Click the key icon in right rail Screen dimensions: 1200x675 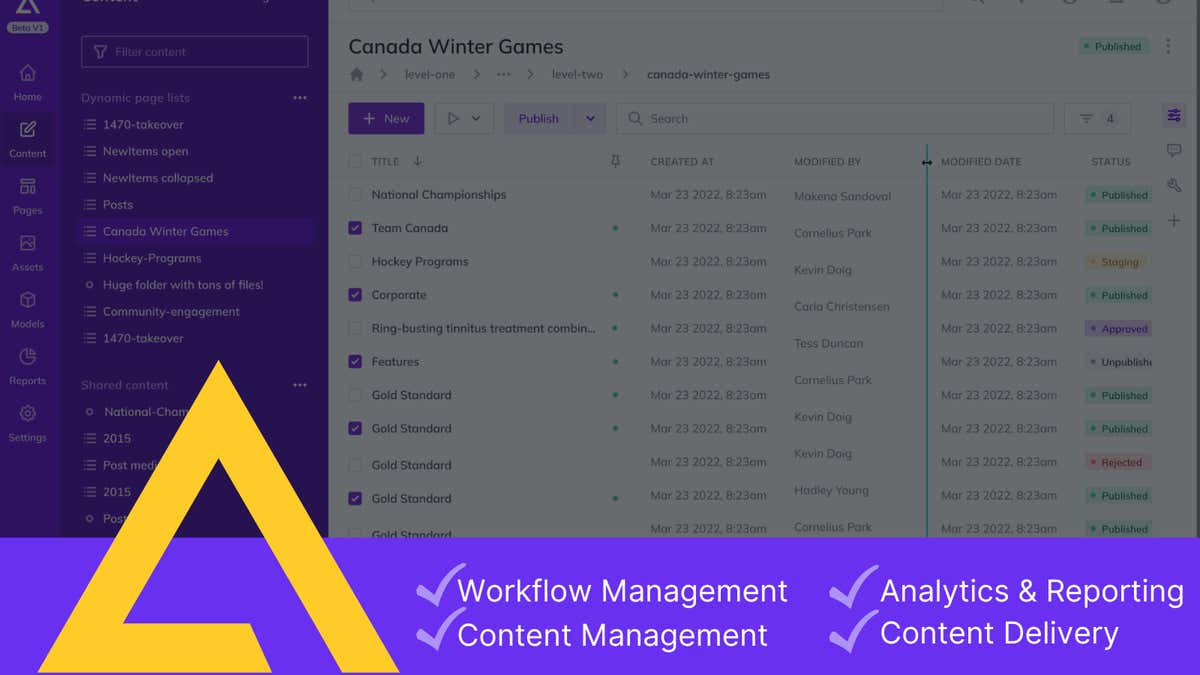point(1174,185)
